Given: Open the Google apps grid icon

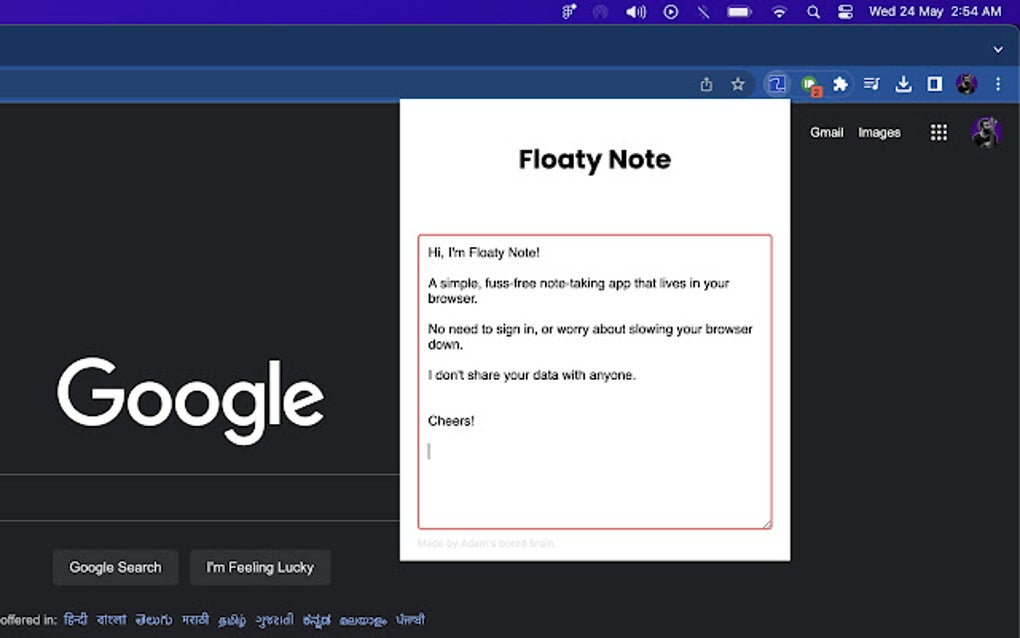Looking at the screenshot, I should click(938, 132).
